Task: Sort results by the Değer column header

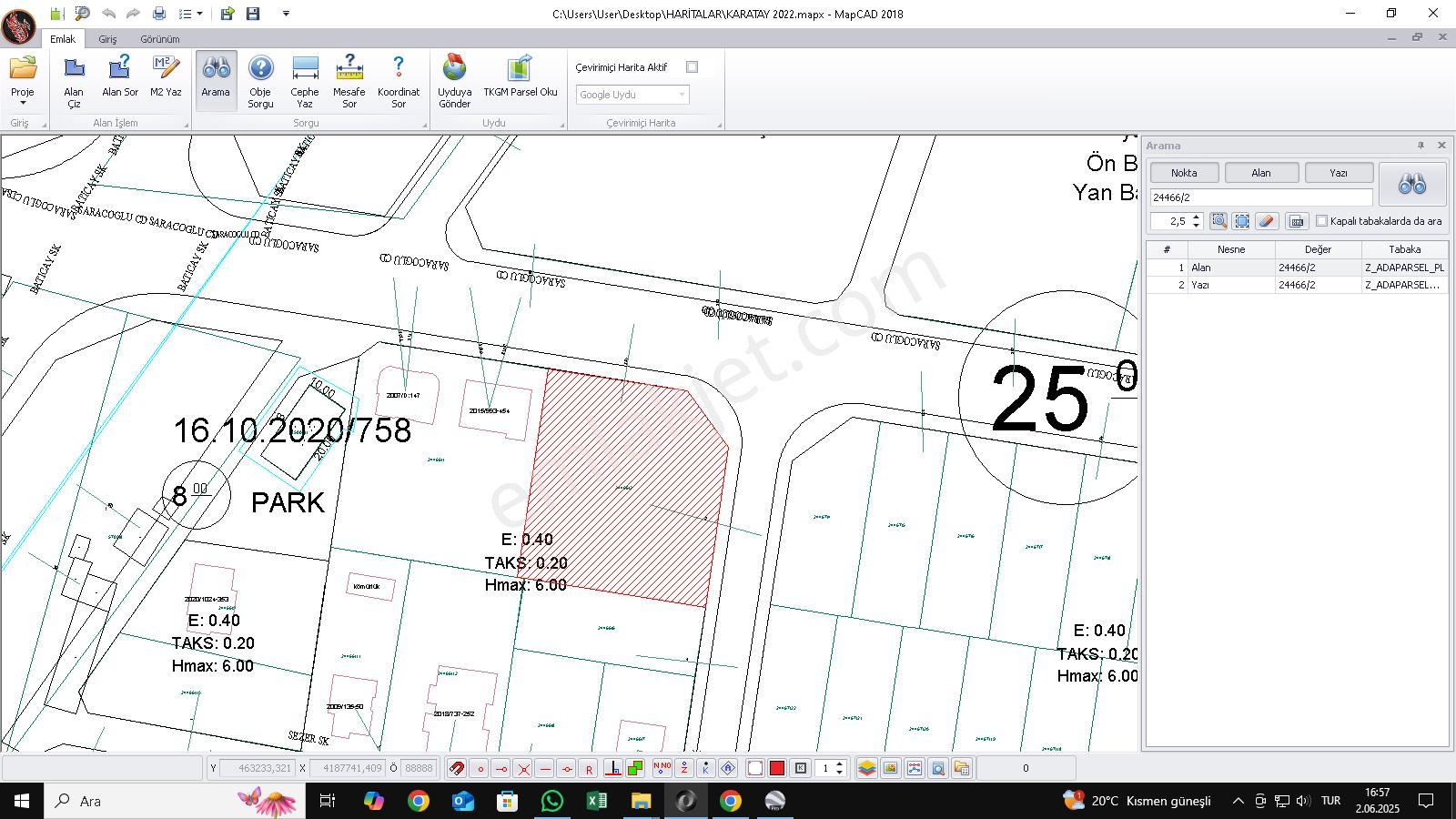Action: pos(1318,249)
